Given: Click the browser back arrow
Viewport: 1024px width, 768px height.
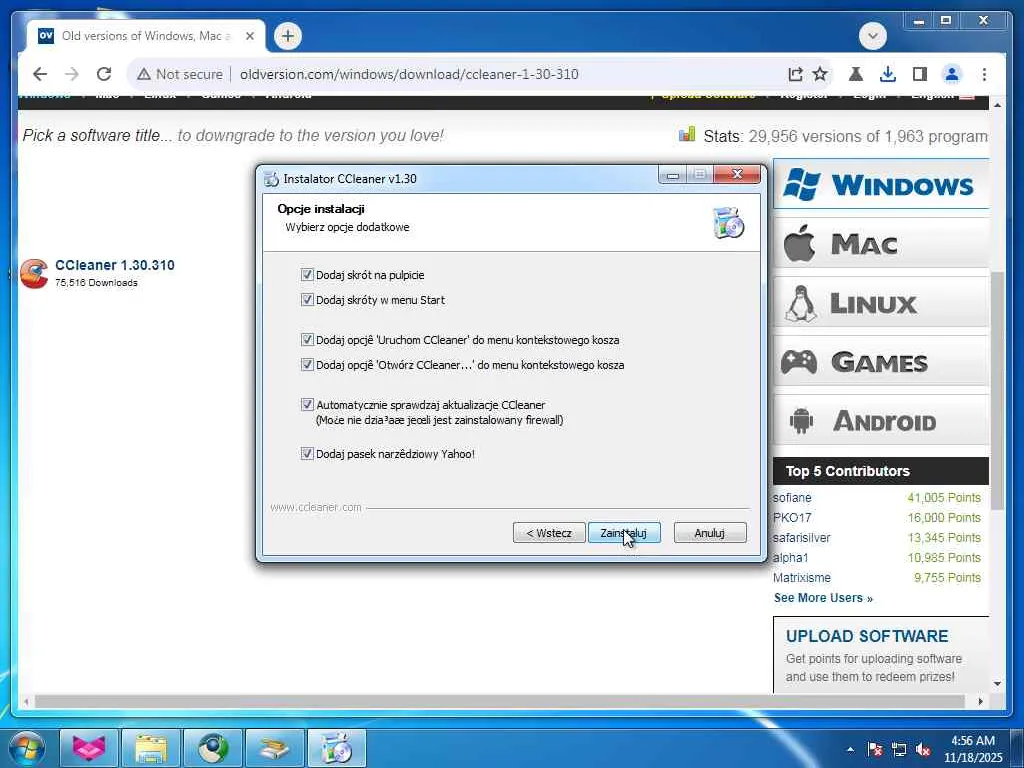Looking at the screenshot, I should (x=40, y=74).
